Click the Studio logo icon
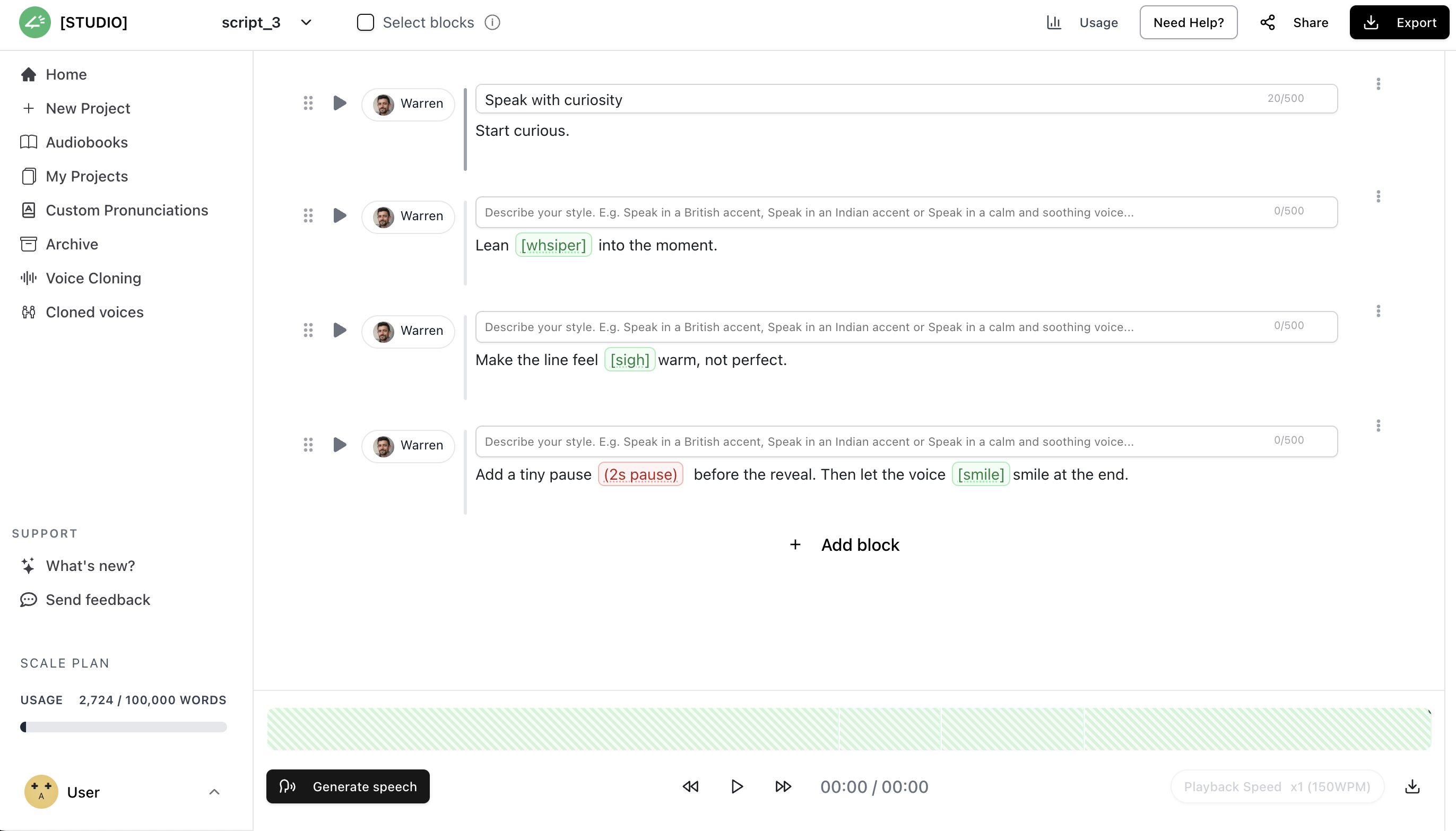 pos(34,22)
